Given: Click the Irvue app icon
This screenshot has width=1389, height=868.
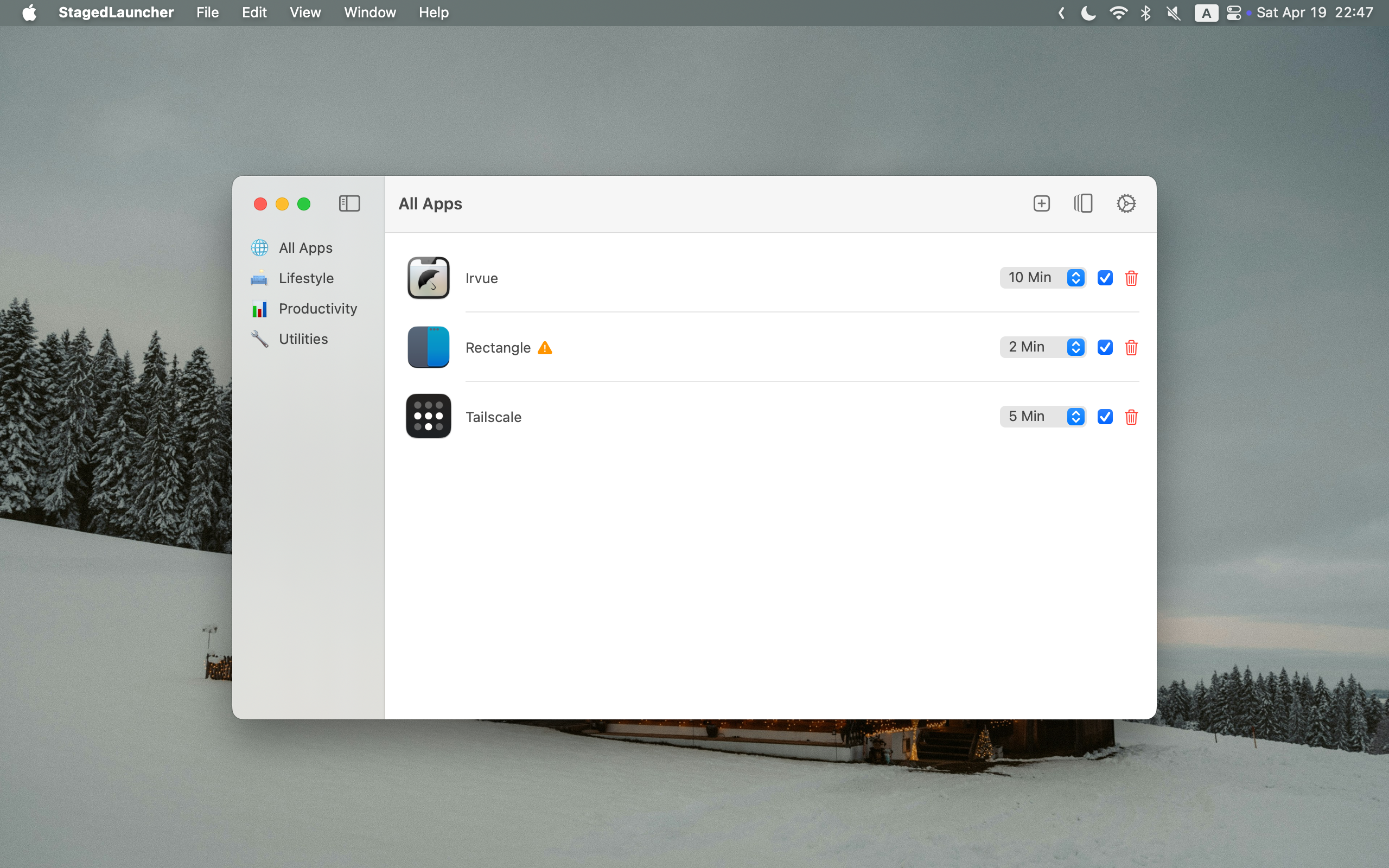Looking at the screenshot, I should tap(428, 278).
